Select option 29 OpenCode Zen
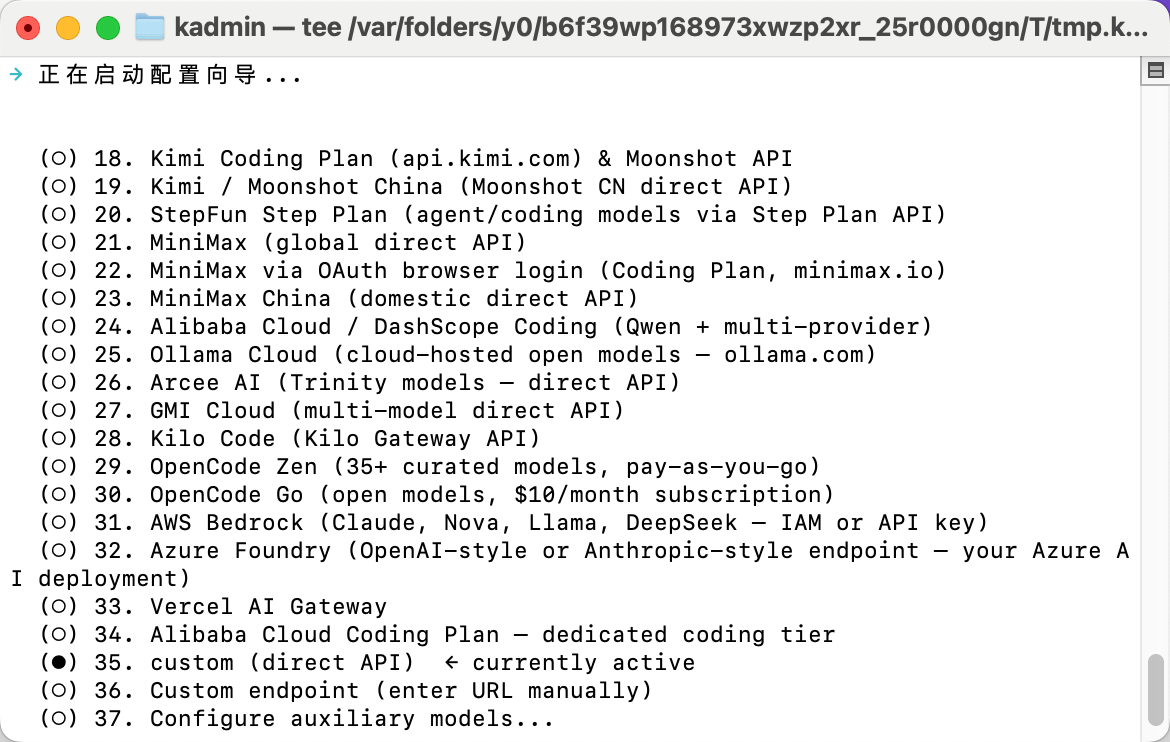Screen dimensions: 1170x742 coord(59,466)
